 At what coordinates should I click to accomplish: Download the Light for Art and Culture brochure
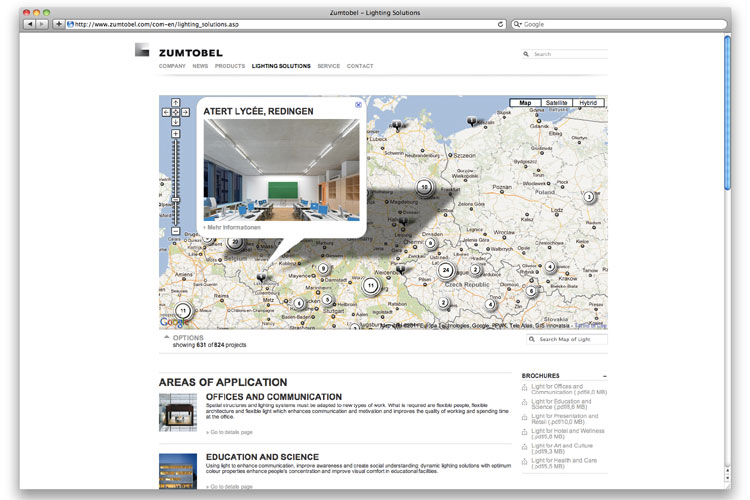point(562,448)
